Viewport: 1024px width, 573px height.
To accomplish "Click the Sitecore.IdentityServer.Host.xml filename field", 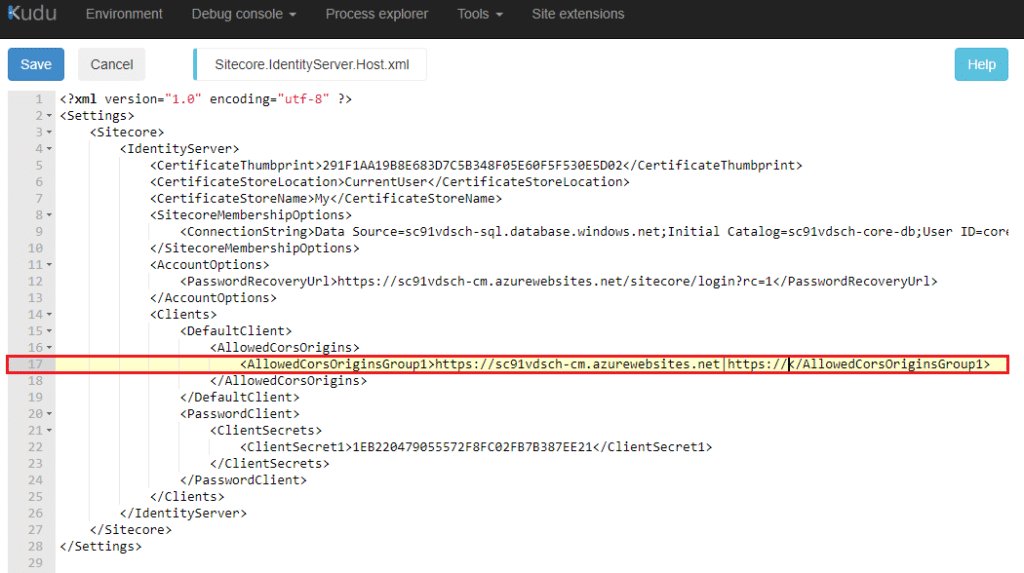I will [x=311, y=64].
